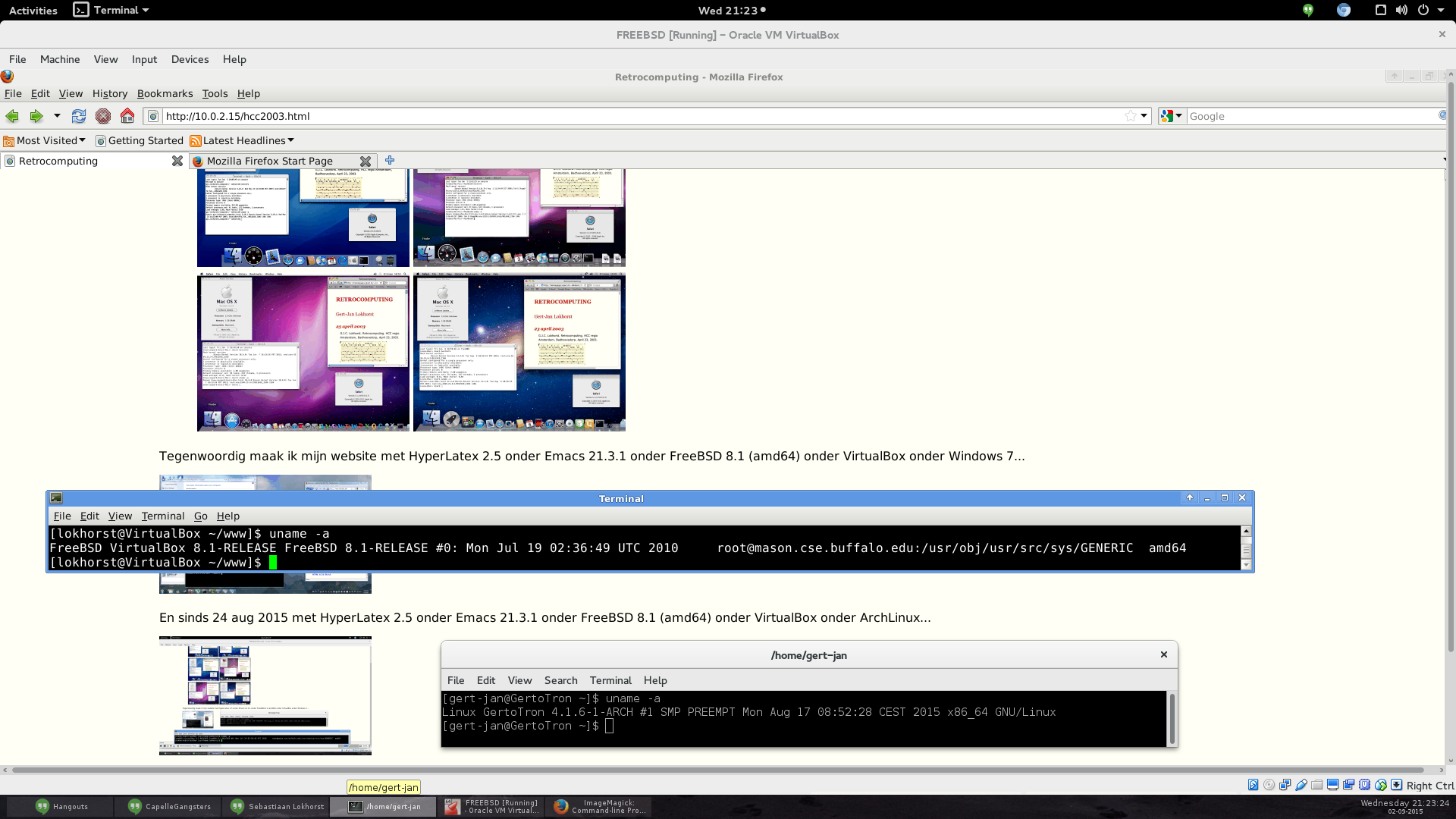The width and height of the screenshot is (1456, 819).
Task: Open Firefox Tools menu
Action: coord(215,93)
